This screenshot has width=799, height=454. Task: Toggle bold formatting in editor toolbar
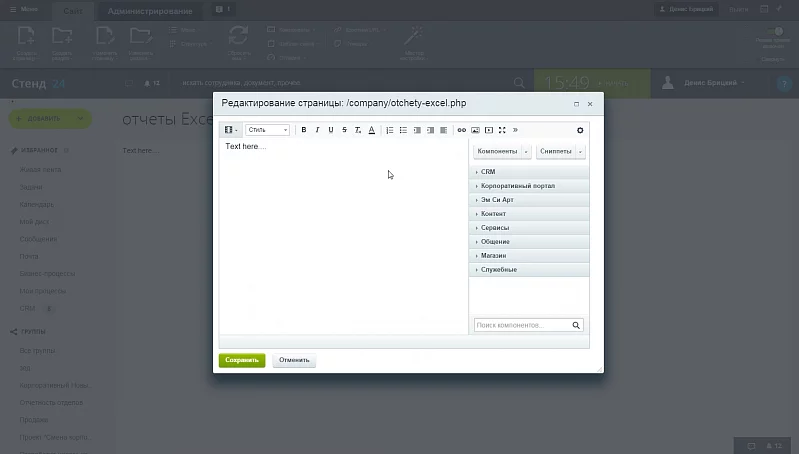pyautogui.click(x=304, y=130)
